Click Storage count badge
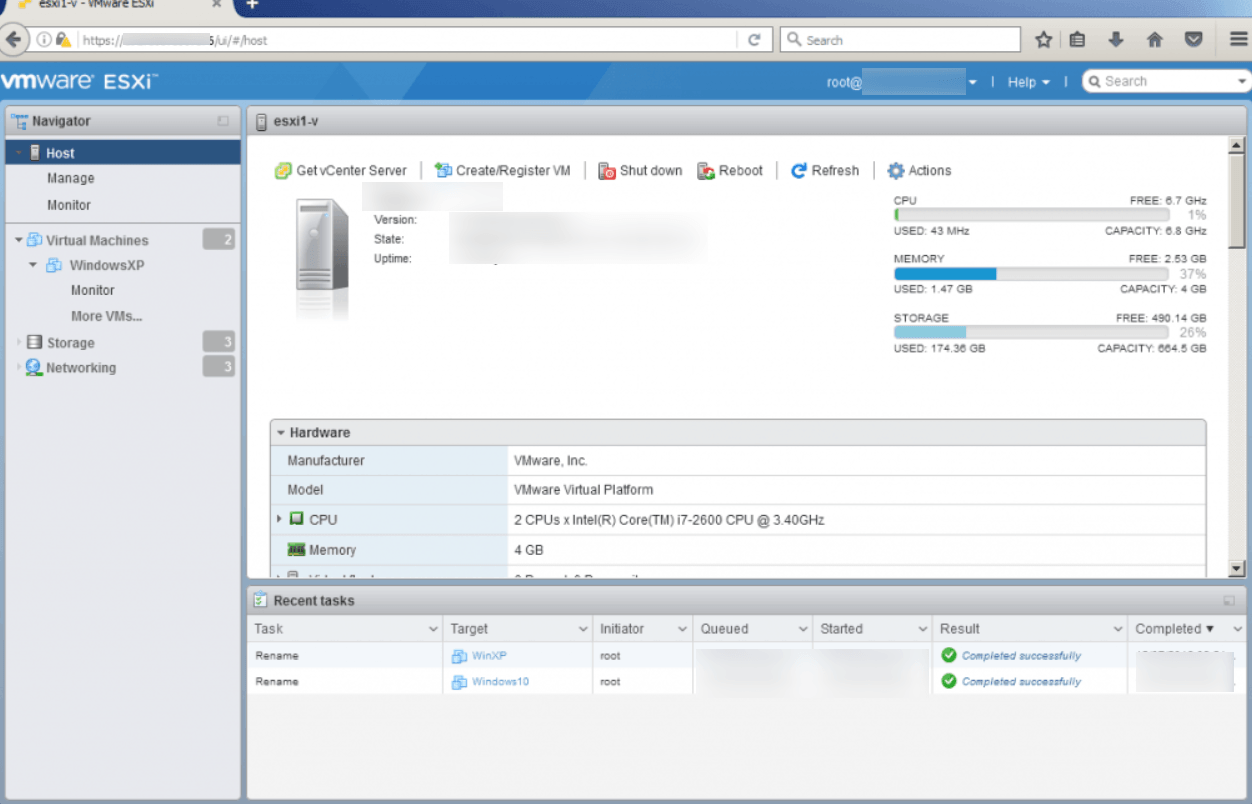This screenshot has width=1252, height=804. pos(219,342)
